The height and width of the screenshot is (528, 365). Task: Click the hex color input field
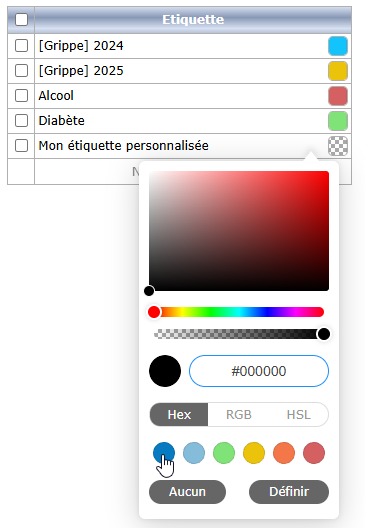click(259, 371)
